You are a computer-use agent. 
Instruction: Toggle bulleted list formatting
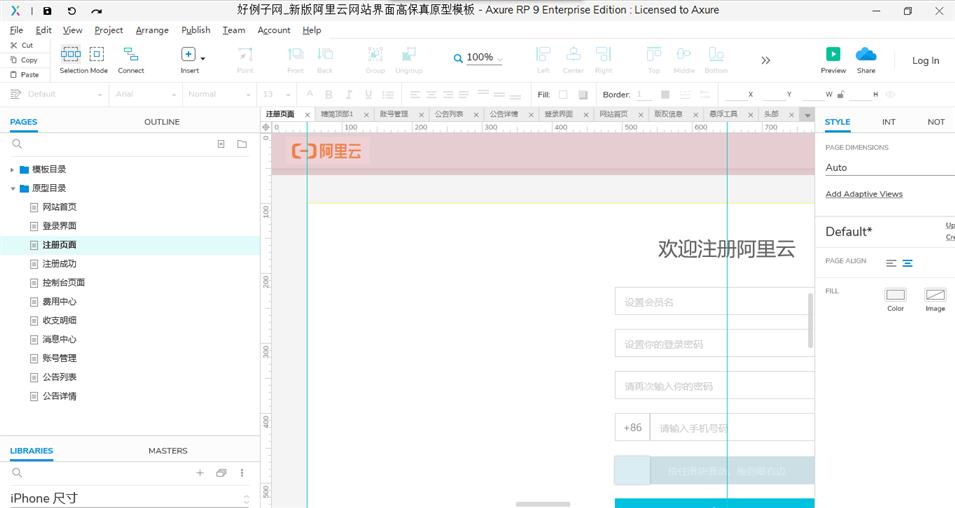click(x=388, y=94)
